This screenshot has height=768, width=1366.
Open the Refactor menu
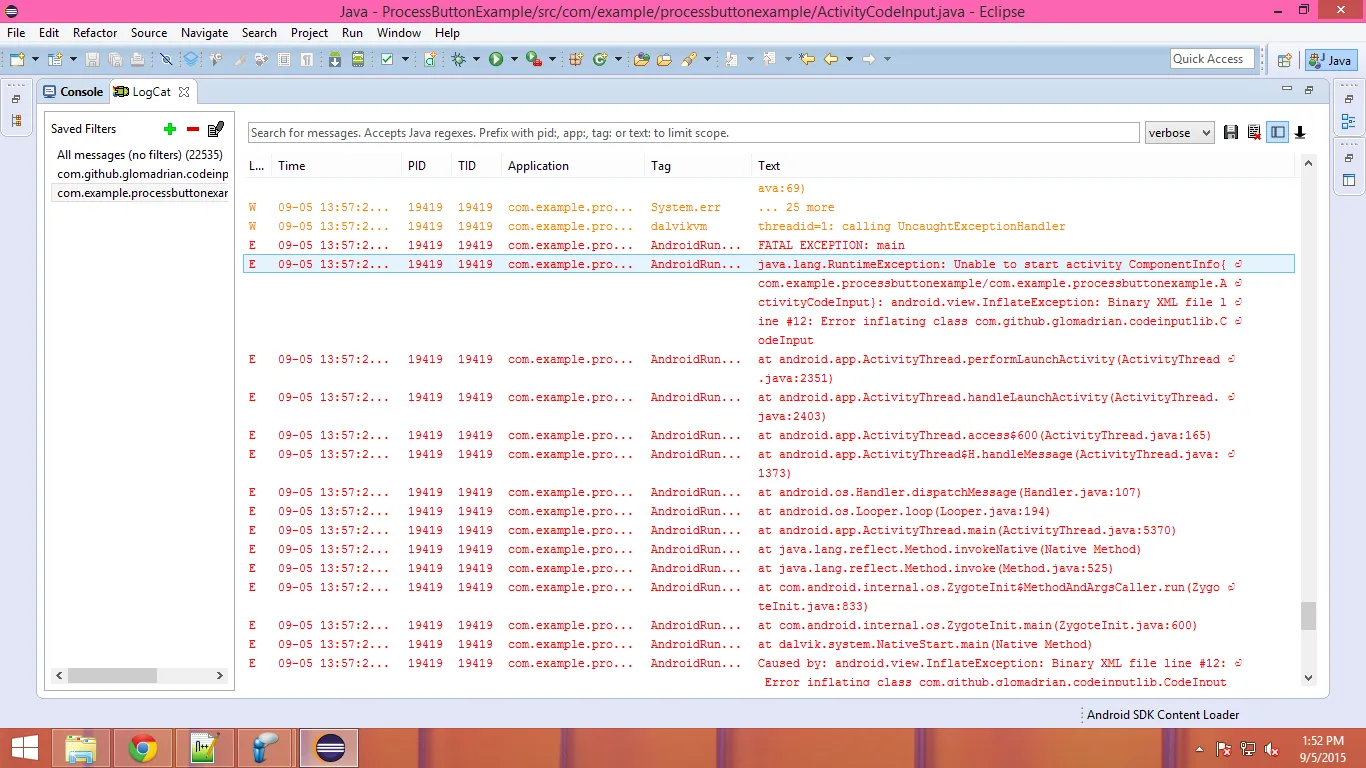(x=95, y=33)
